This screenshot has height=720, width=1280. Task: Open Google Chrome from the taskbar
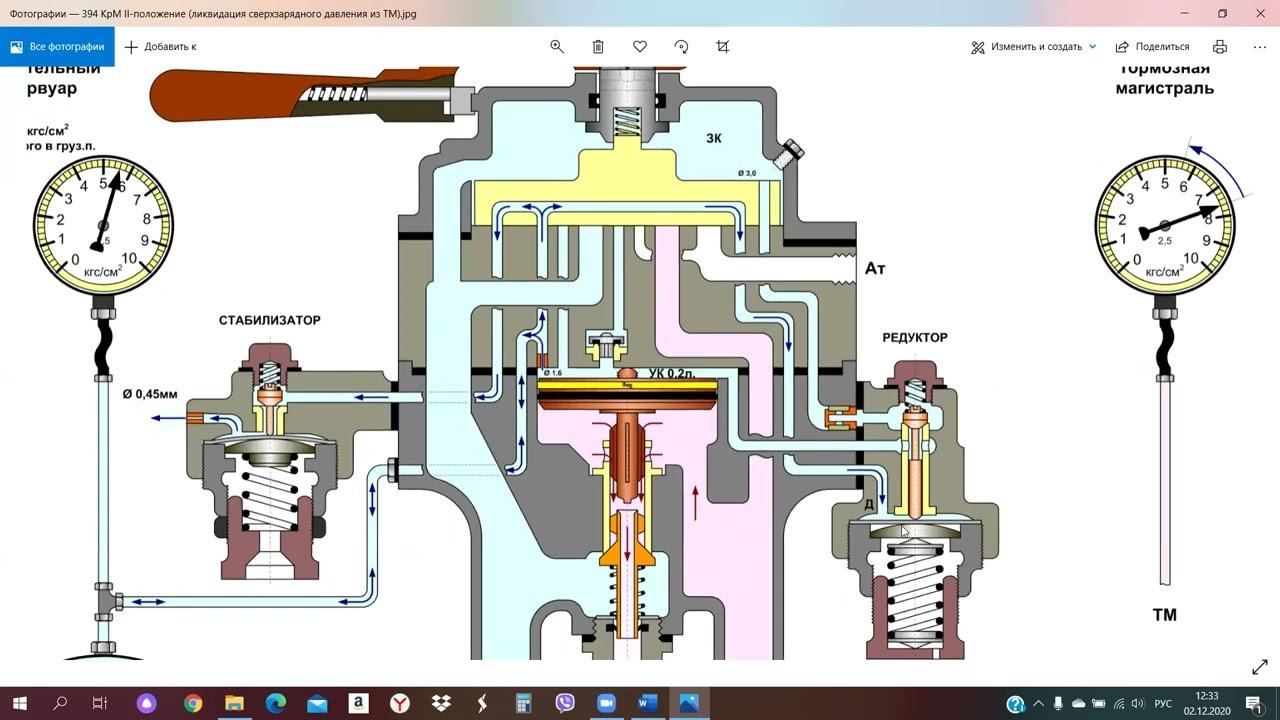coord(192,704)
